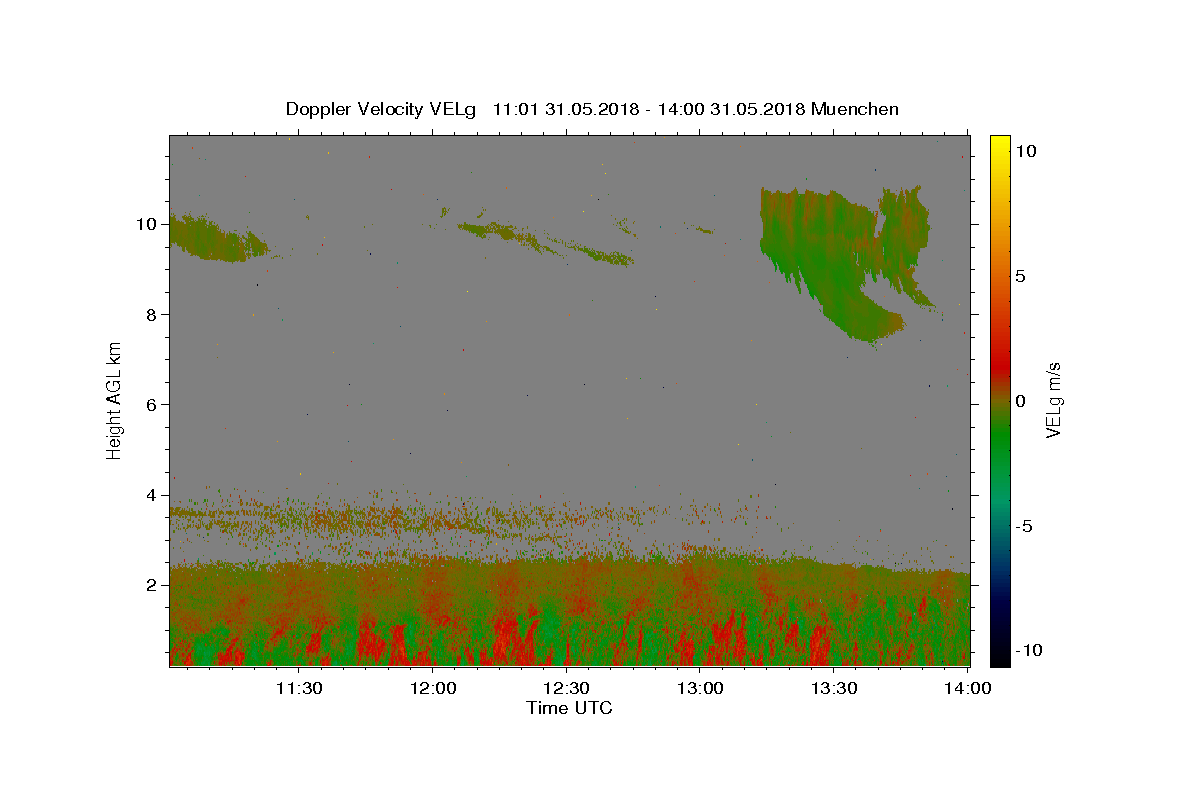
Task: Click the height axis label 2
Action: coord(153,585)
